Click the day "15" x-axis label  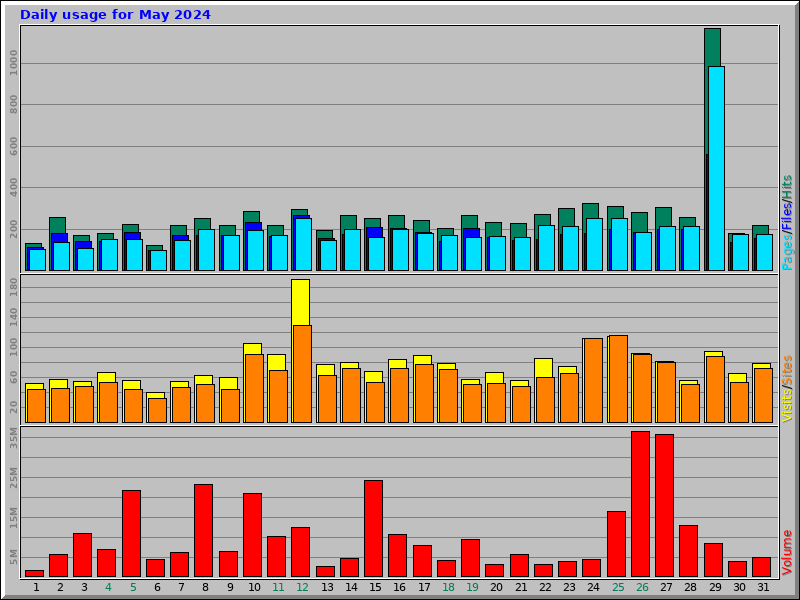[375, 587]
